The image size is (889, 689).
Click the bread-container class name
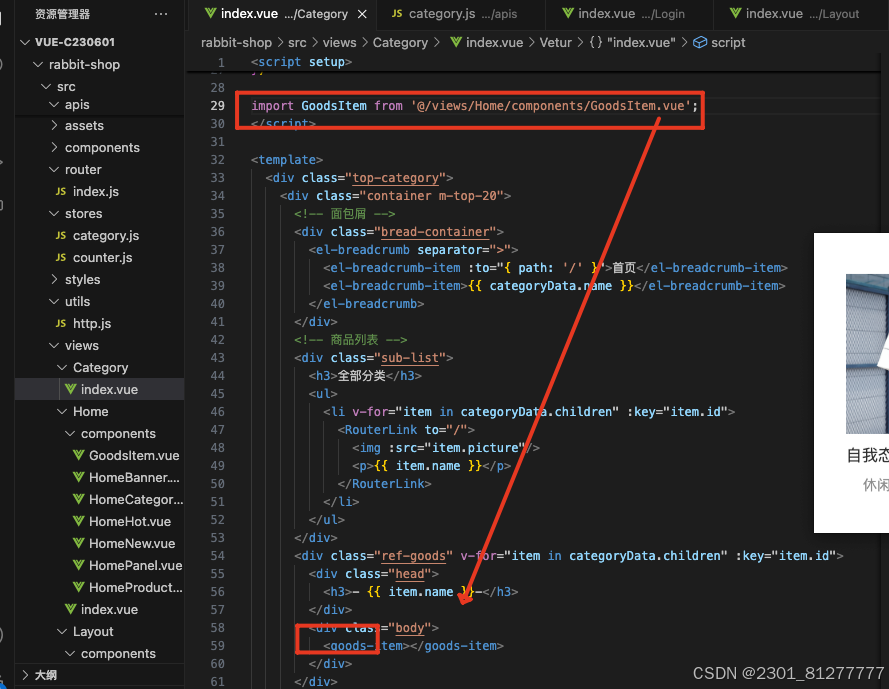[435, 231]
